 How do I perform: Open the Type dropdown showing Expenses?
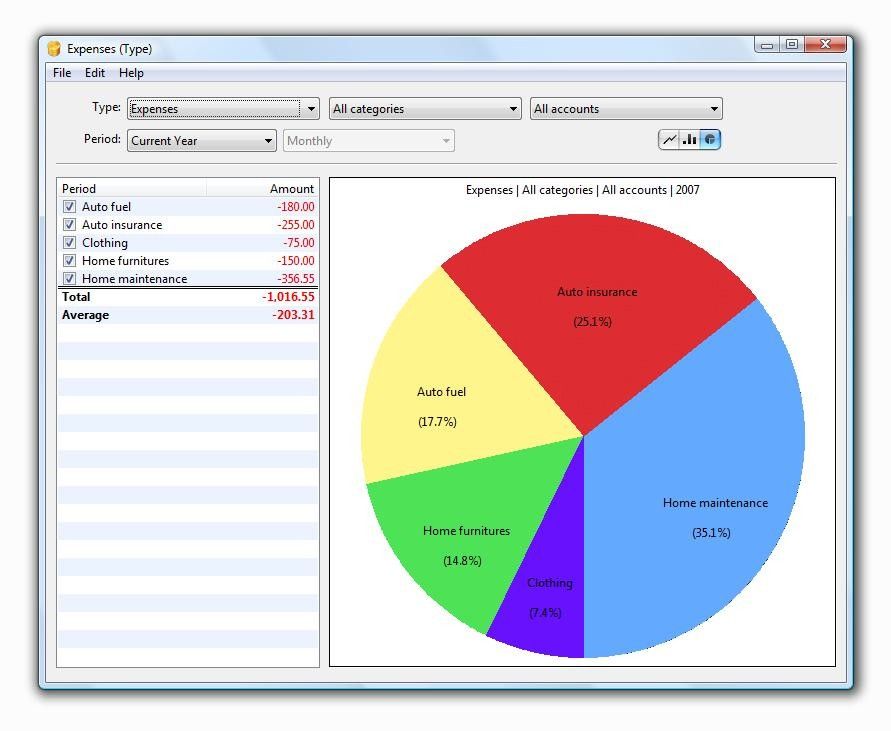(x=223, y=109)
